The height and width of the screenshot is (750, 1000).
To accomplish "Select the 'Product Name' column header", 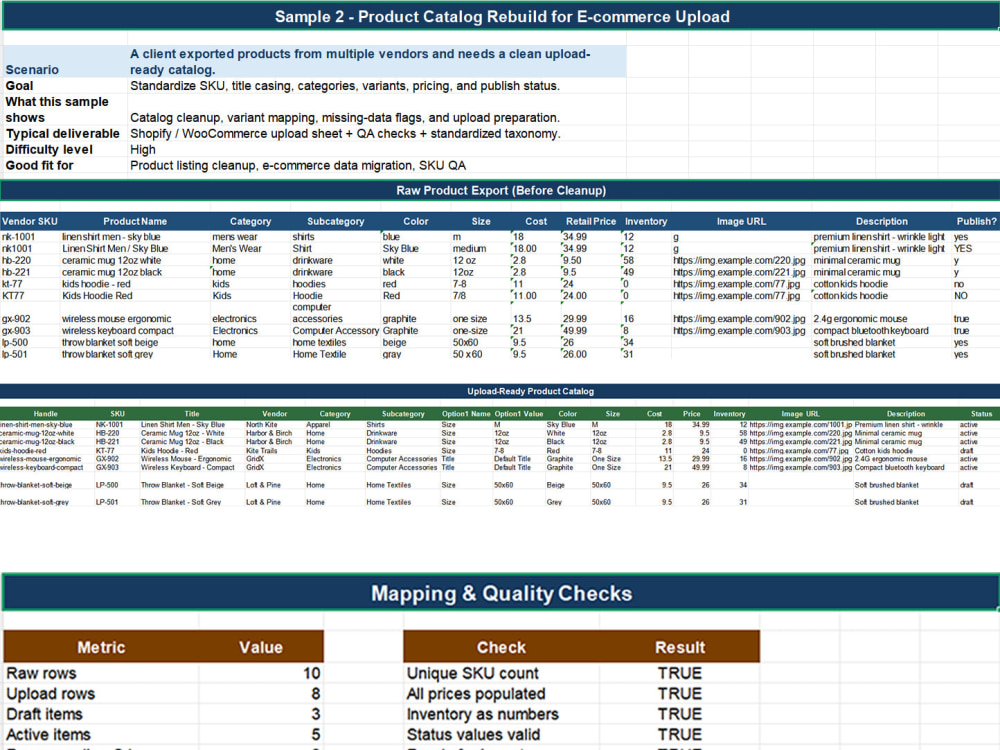I will click(x=135, y=221).
